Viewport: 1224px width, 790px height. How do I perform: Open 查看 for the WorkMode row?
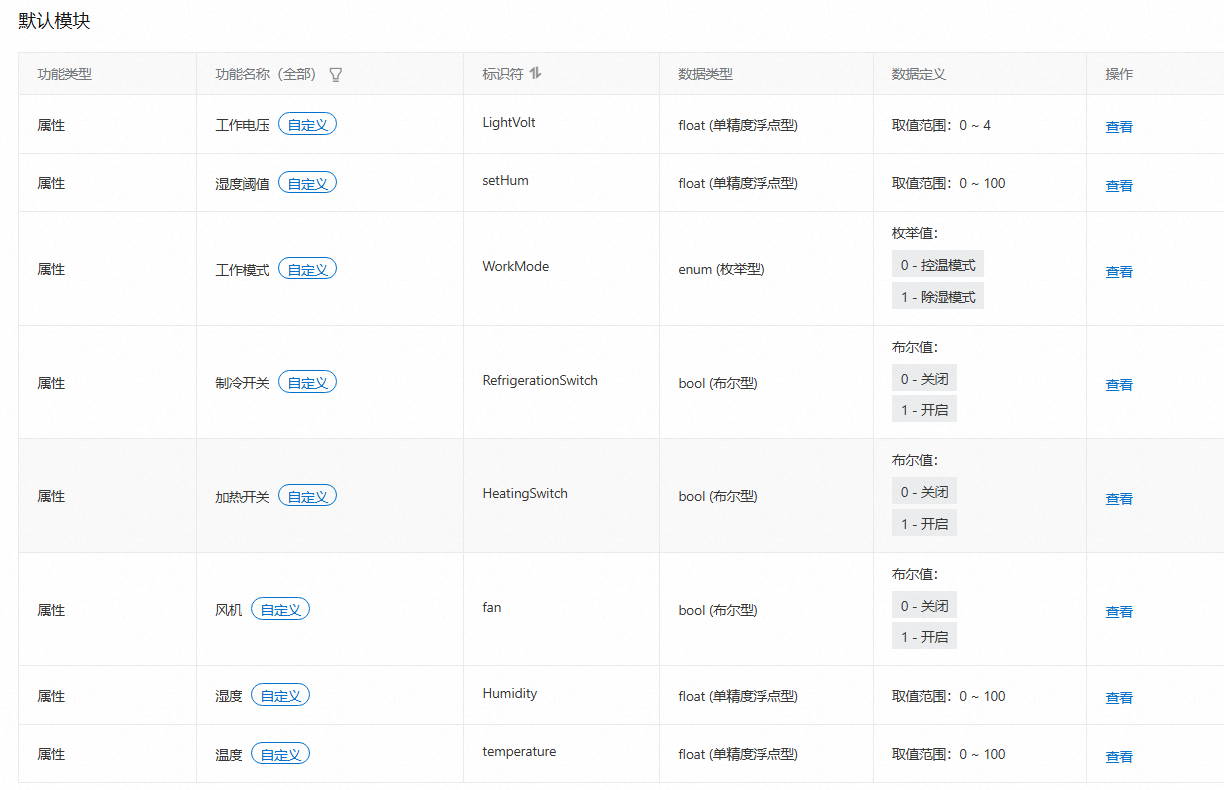click(1119, 271)
